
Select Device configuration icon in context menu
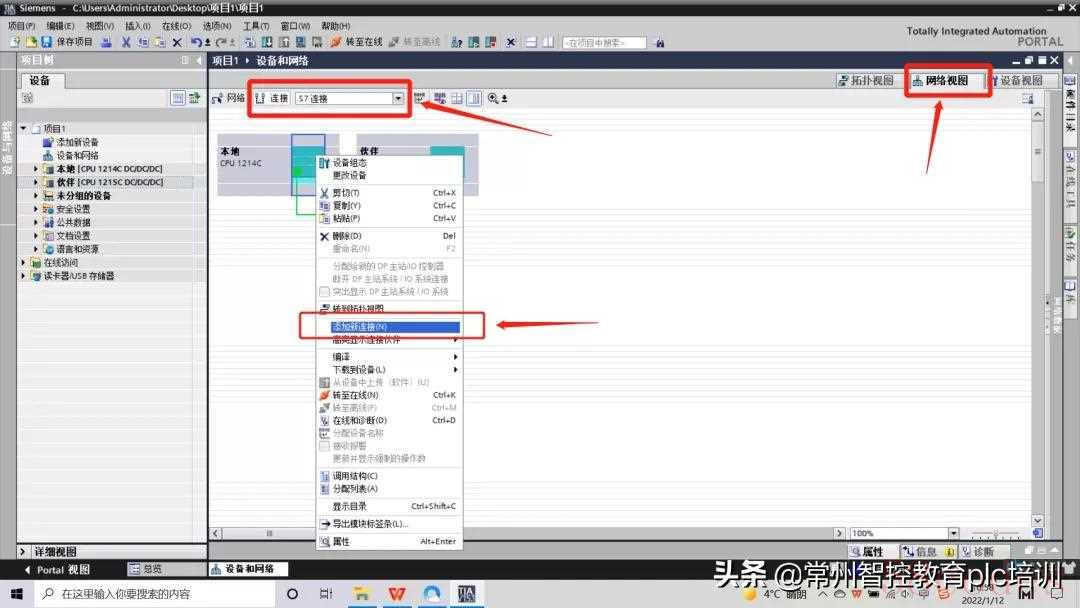pyautogui.click(x=324, y=163)
